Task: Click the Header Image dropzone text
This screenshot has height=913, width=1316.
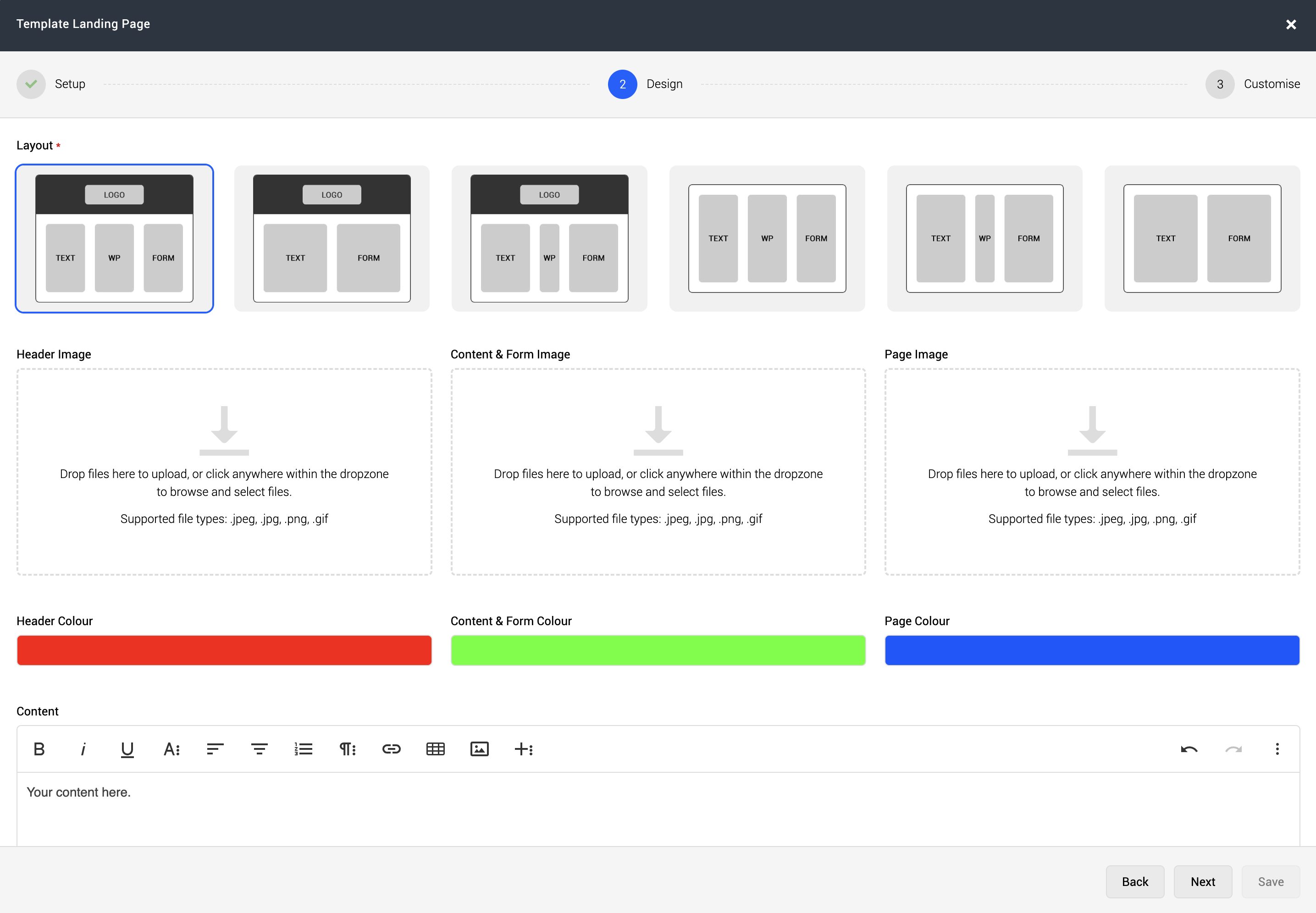Action: (224, 483)
